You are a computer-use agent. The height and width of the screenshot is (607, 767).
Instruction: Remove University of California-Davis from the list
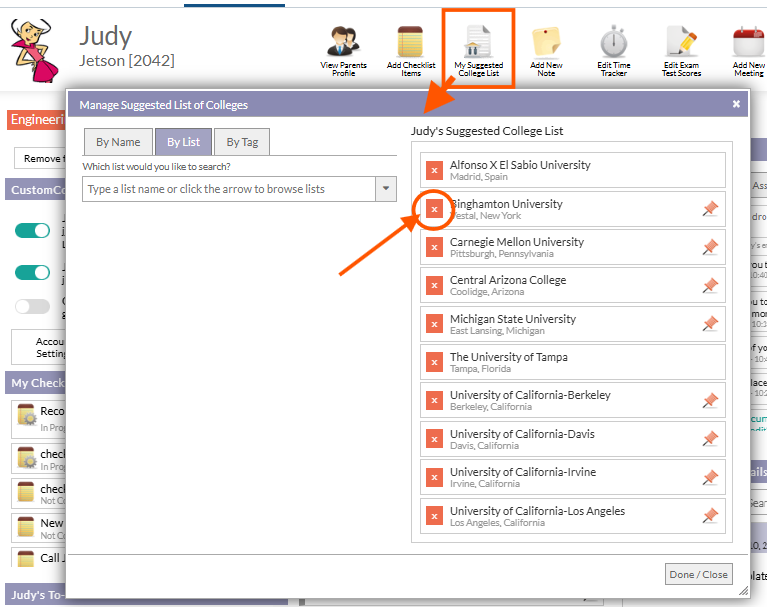(434, 439)
